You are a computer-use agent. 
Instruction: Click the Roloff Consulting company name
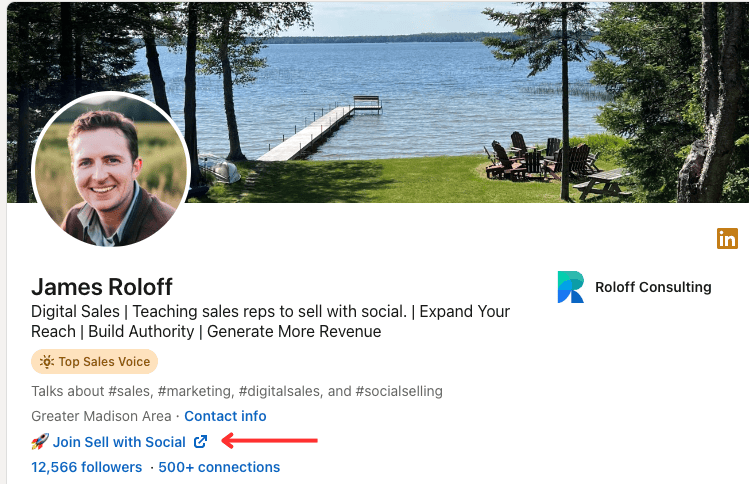coord(653,287)
